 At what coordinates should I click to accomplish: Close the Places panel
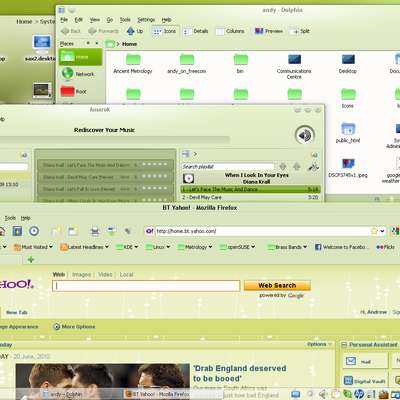pyautogui.click(x=97, y=43)
